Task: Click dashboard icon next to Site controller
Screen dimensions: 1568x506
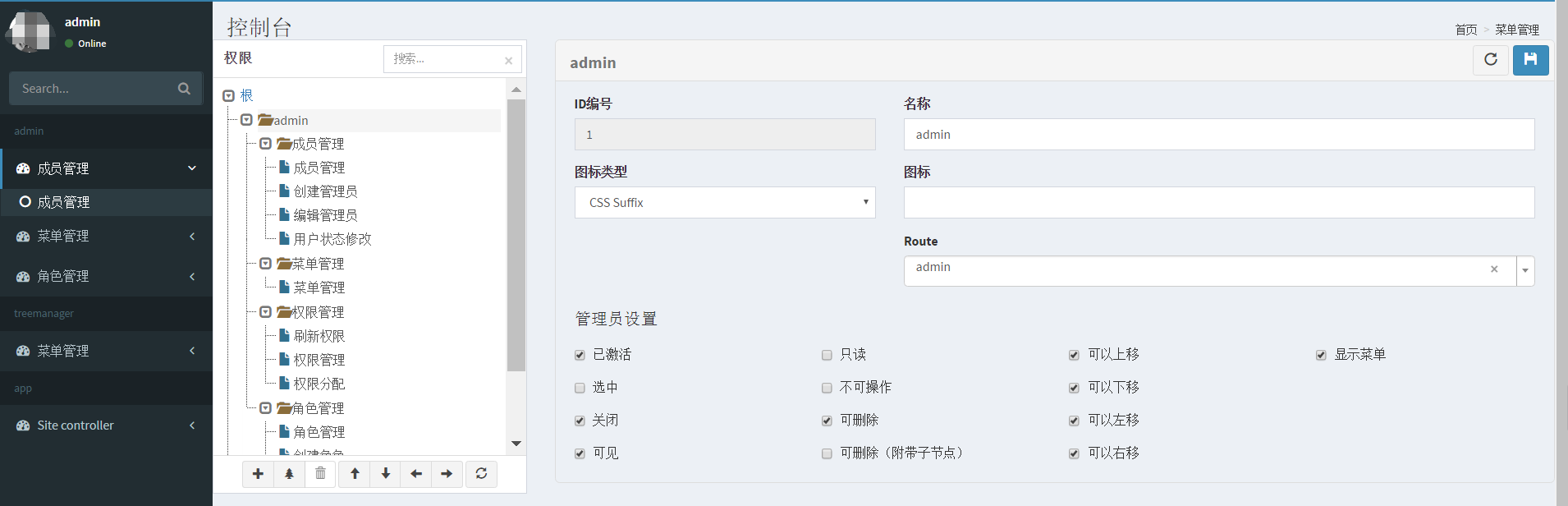Action: [23, 425]
